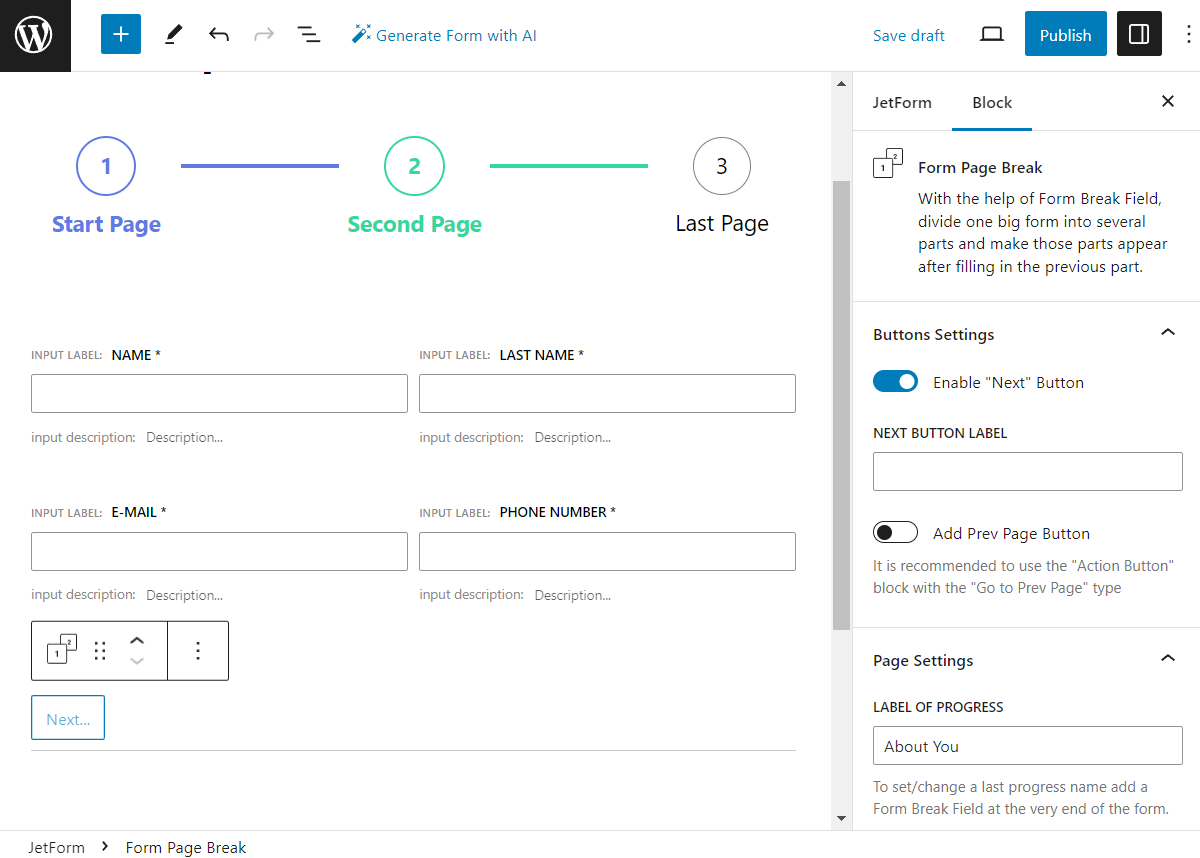Open the block inserter

(x=120, y=33)
